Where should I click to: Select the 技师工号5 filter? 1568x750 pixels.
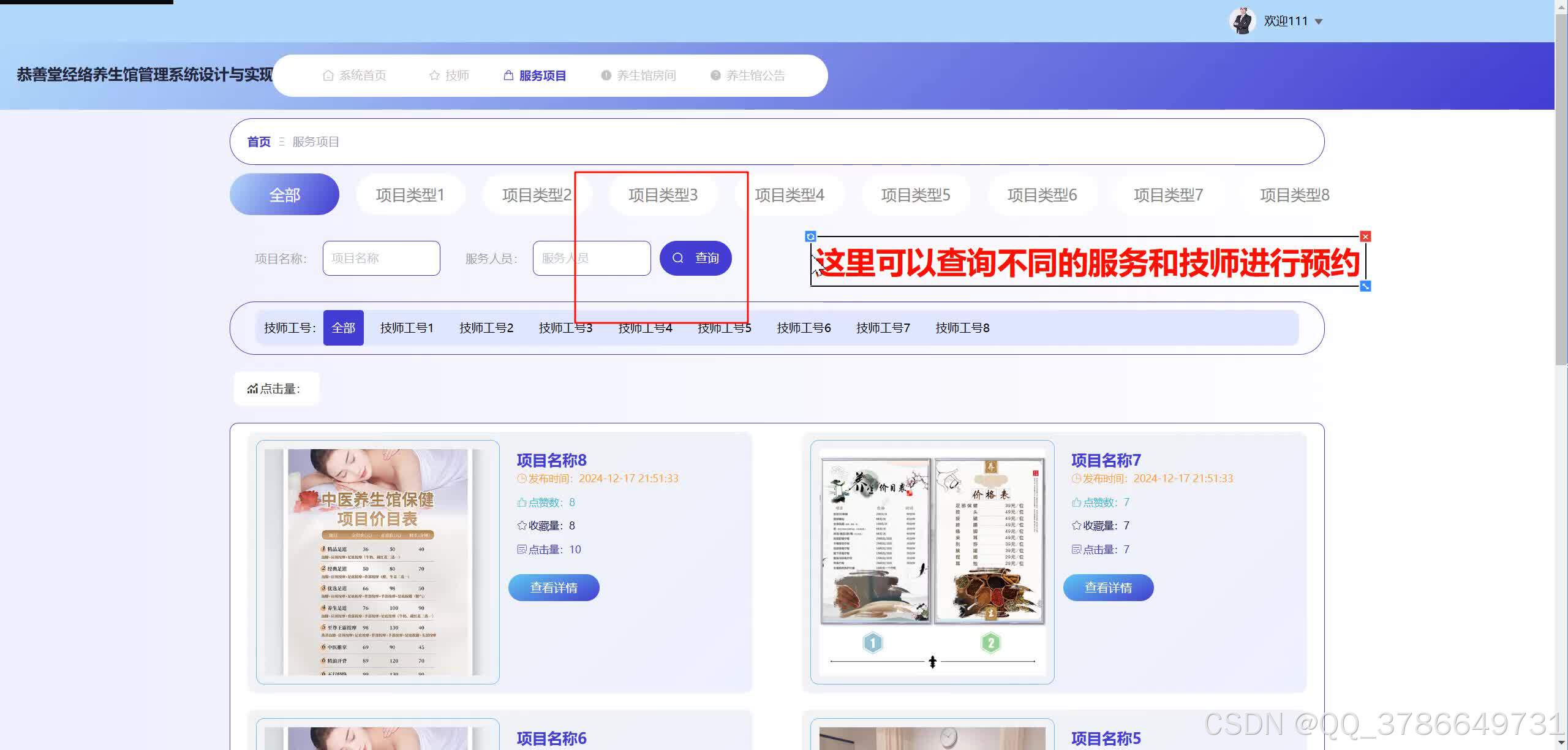pos(724,327)
